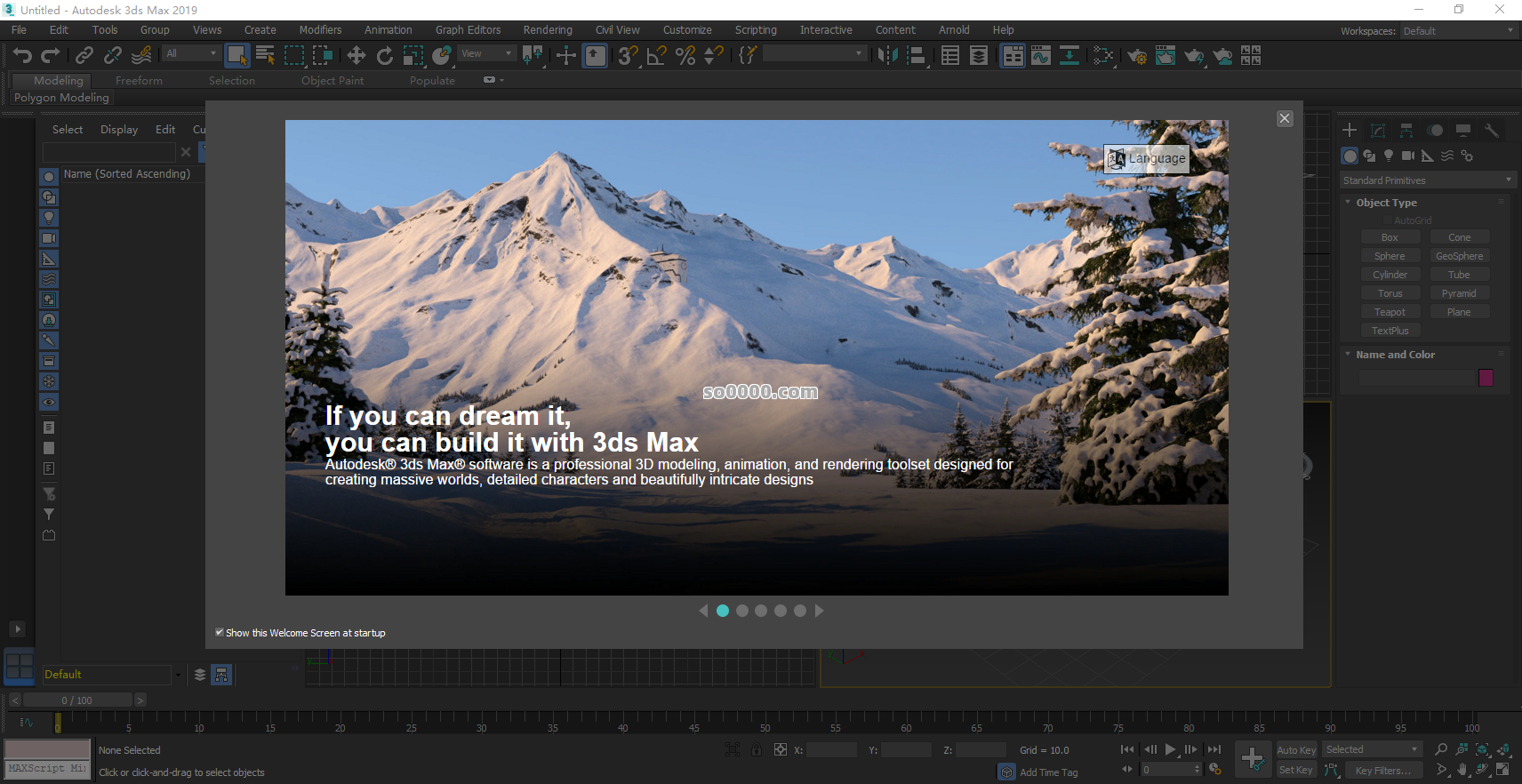Click the object color swatch
This screenshot has height=784, width=1522.
point(1486,378)
